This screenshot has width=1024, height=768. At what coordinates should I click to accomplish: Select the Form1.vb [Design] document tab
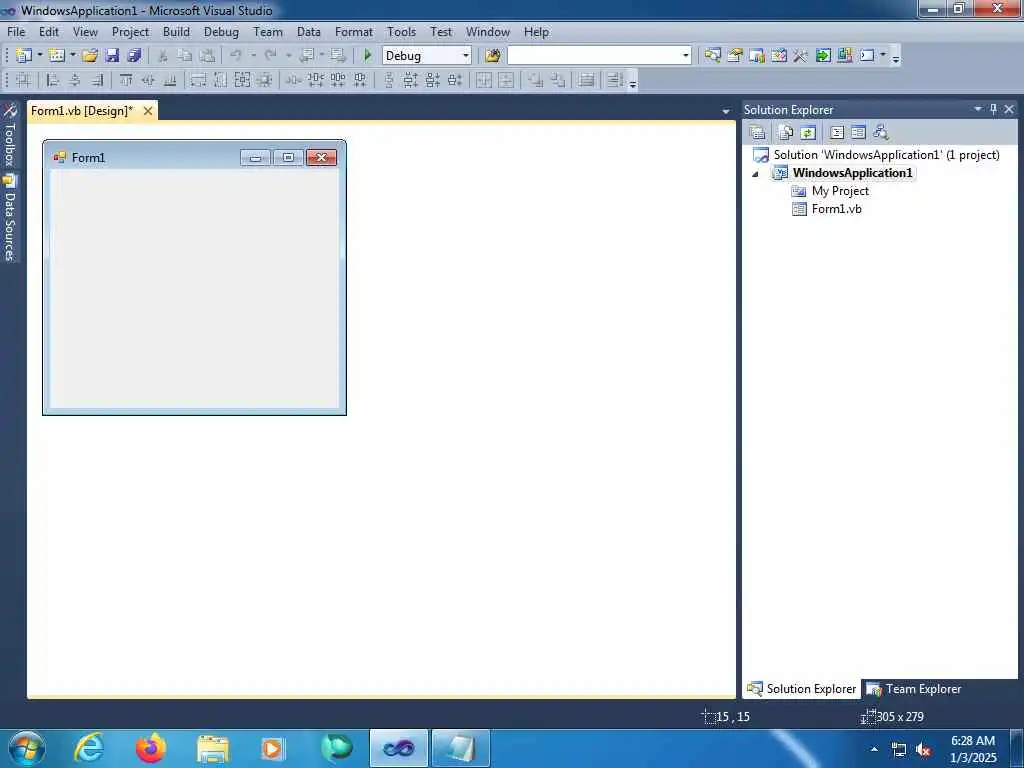click(82, 111)
